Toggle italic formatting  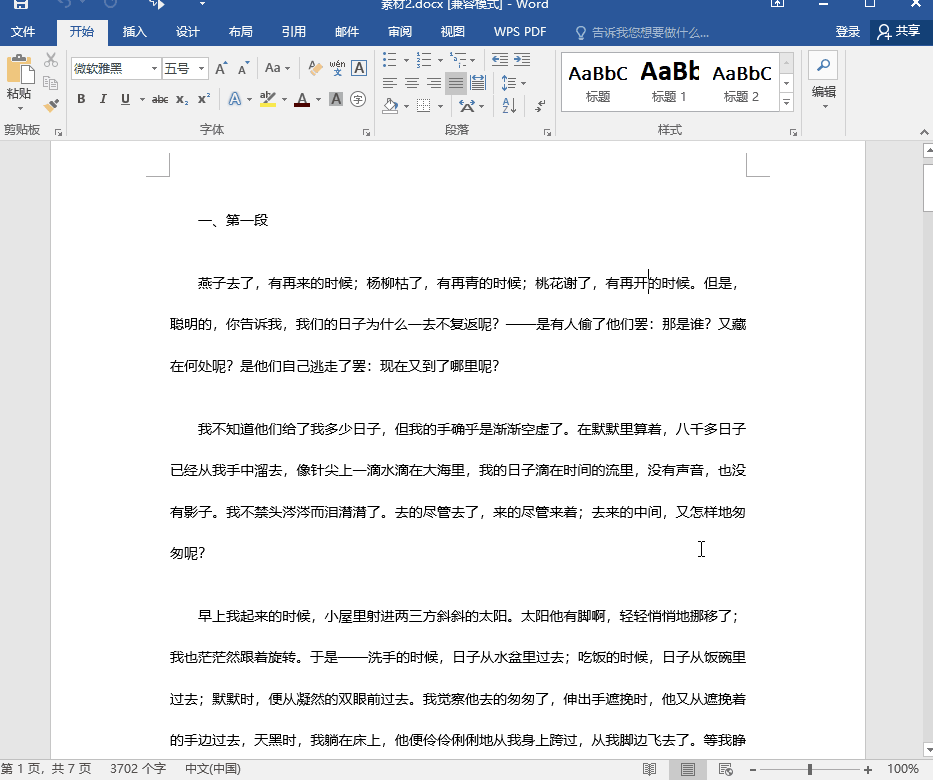(103, 99)
